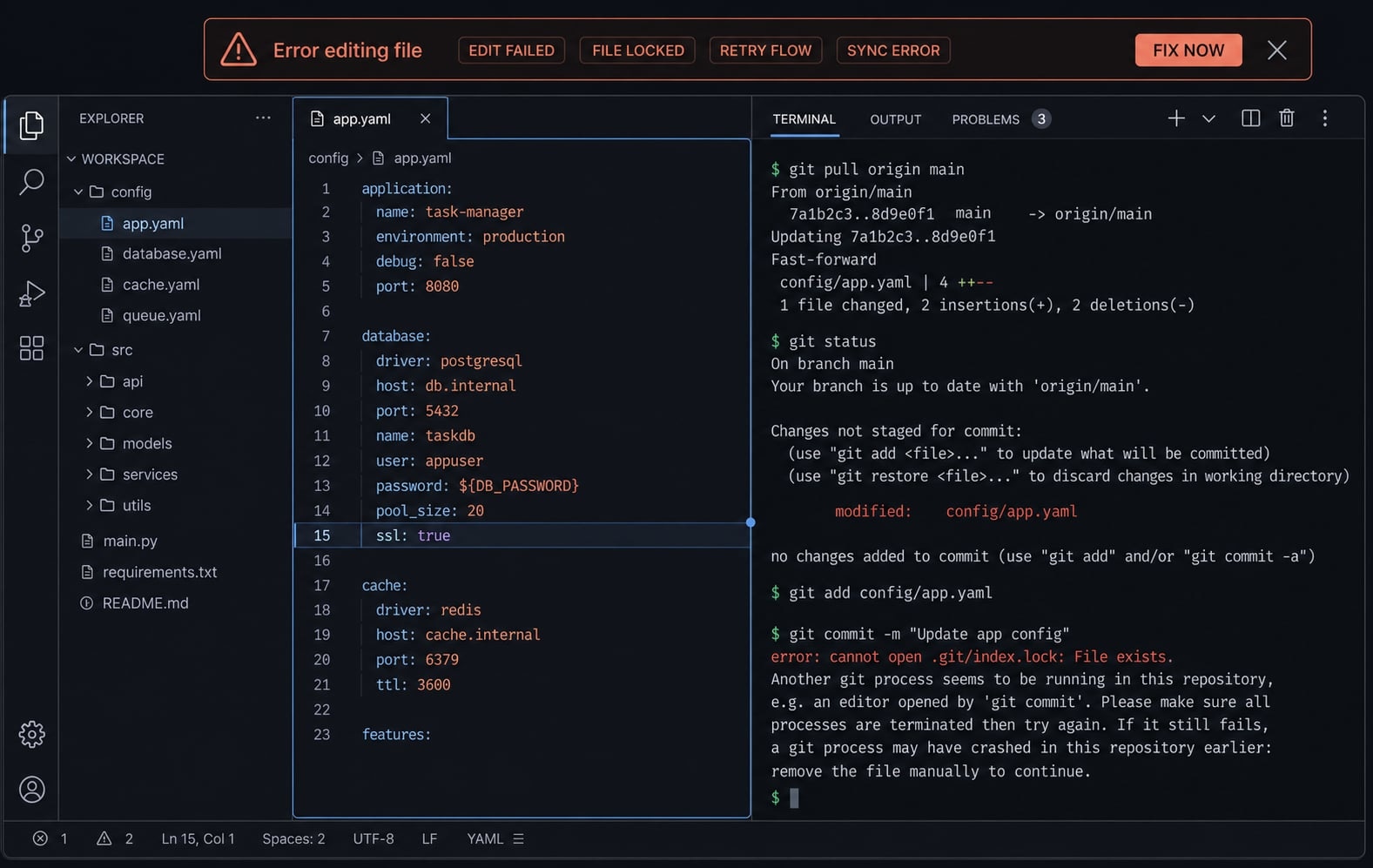Expand the utils folder
The width and height of the screenshot is (1373, 868).
[89, 505]
